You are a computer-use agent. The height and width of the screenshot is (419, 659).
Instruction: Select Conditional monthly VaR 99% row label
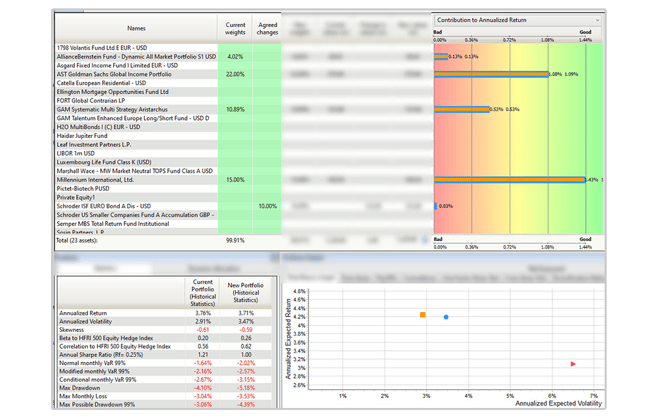pyautogui.click(x=98, y=380)
